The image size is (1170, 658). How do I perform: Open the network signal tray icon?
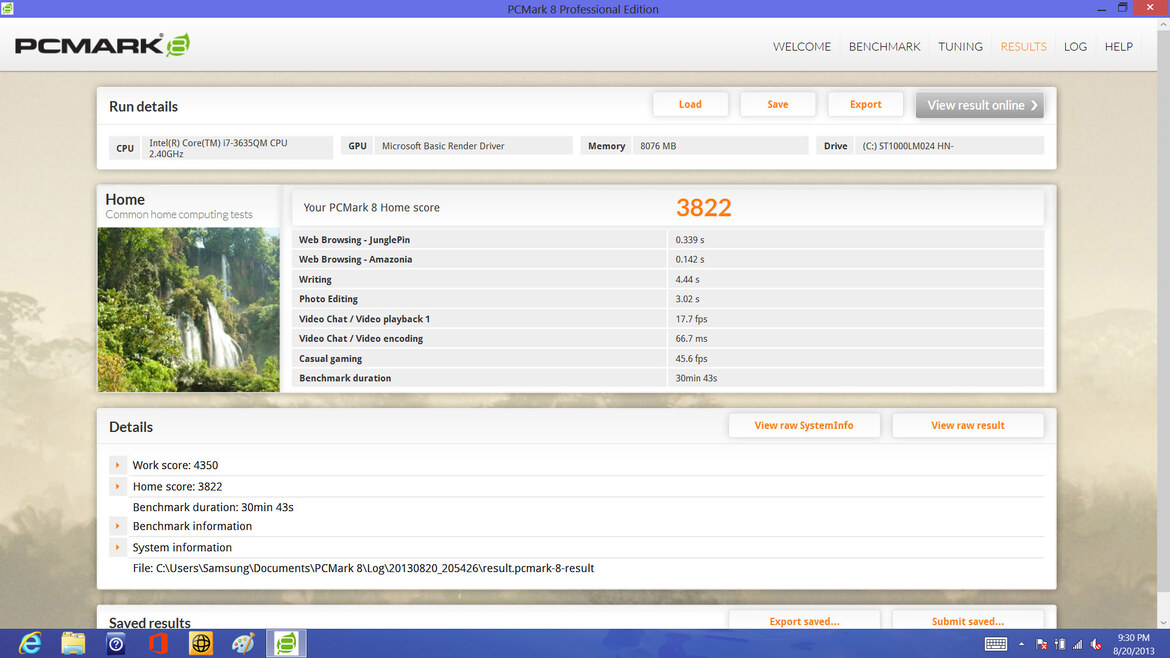pos(1077,644)
